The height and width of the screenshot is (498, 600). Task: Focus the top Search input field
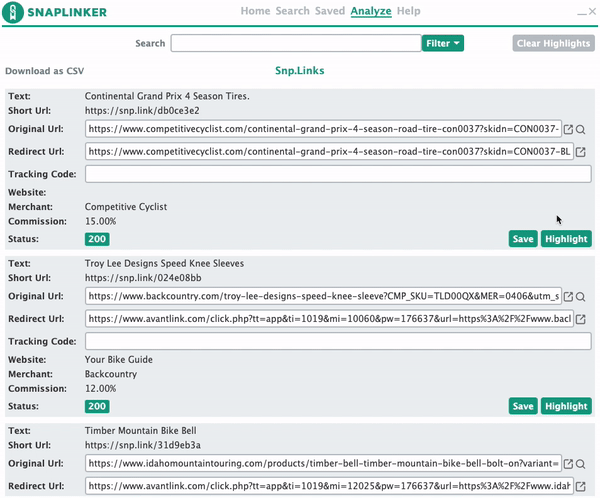coord(296,43)
